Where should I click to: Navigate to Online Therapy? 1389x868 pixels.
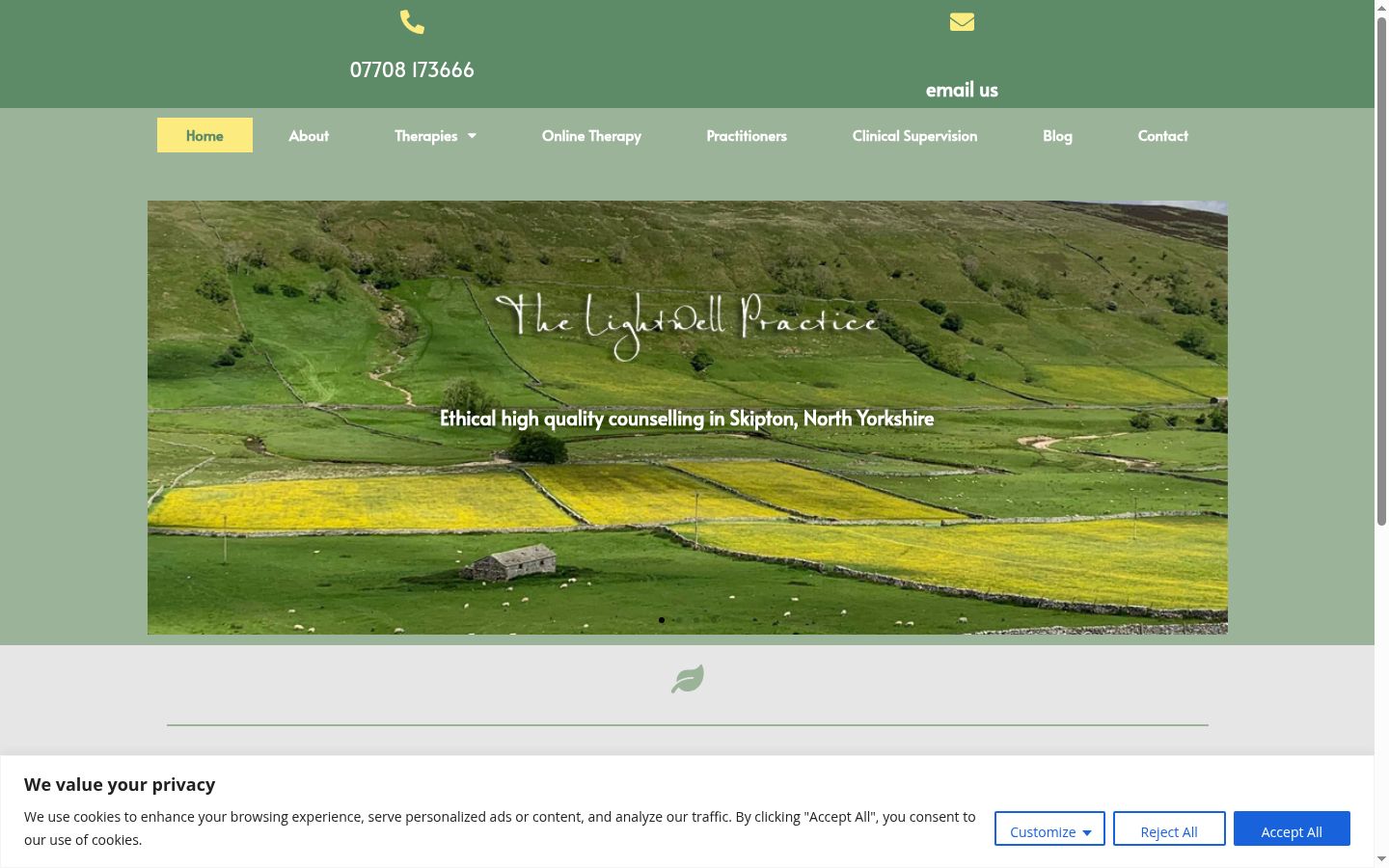point(591,135)
